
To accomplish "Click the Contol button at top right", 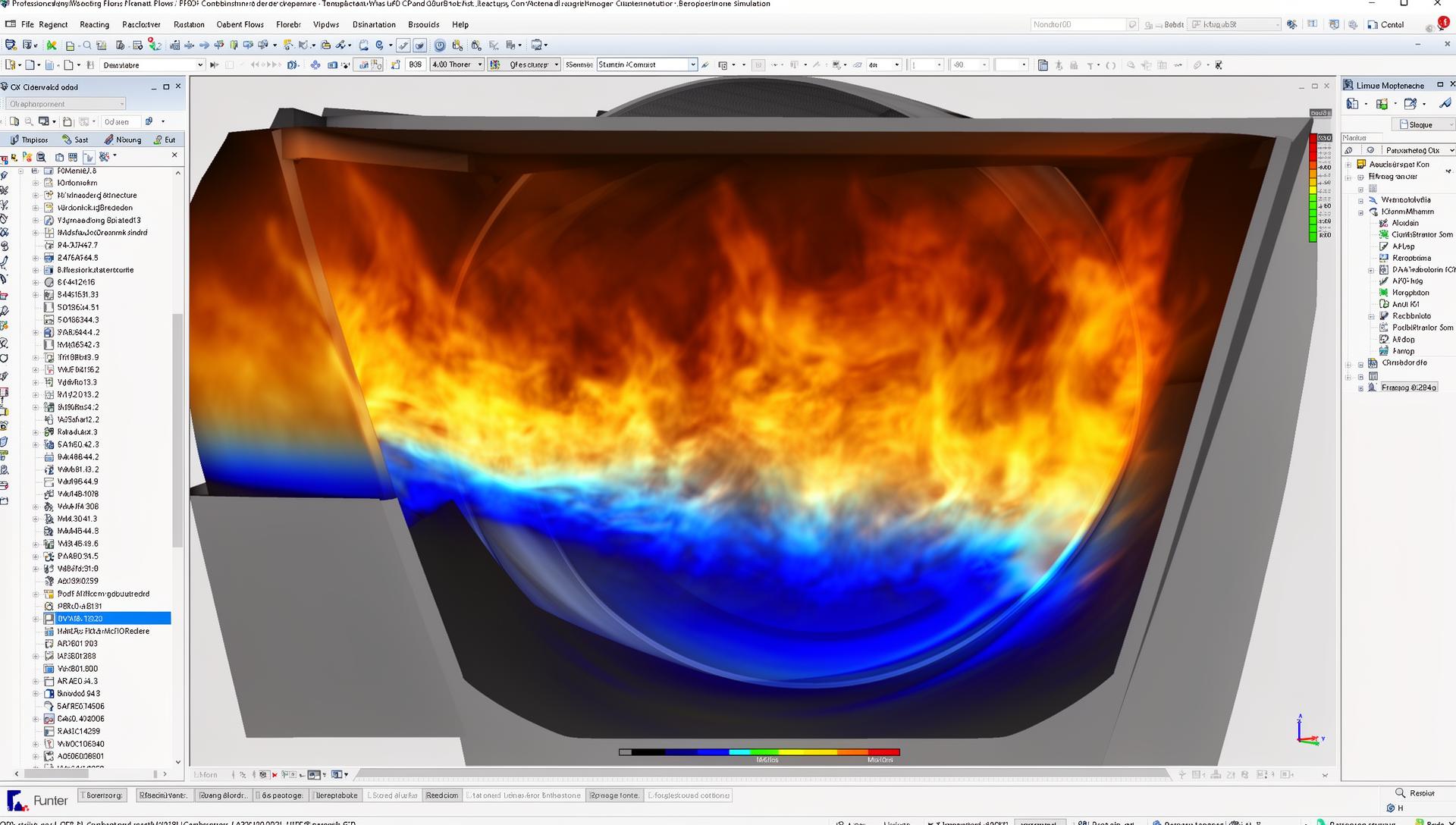I will click(1386, 24).
